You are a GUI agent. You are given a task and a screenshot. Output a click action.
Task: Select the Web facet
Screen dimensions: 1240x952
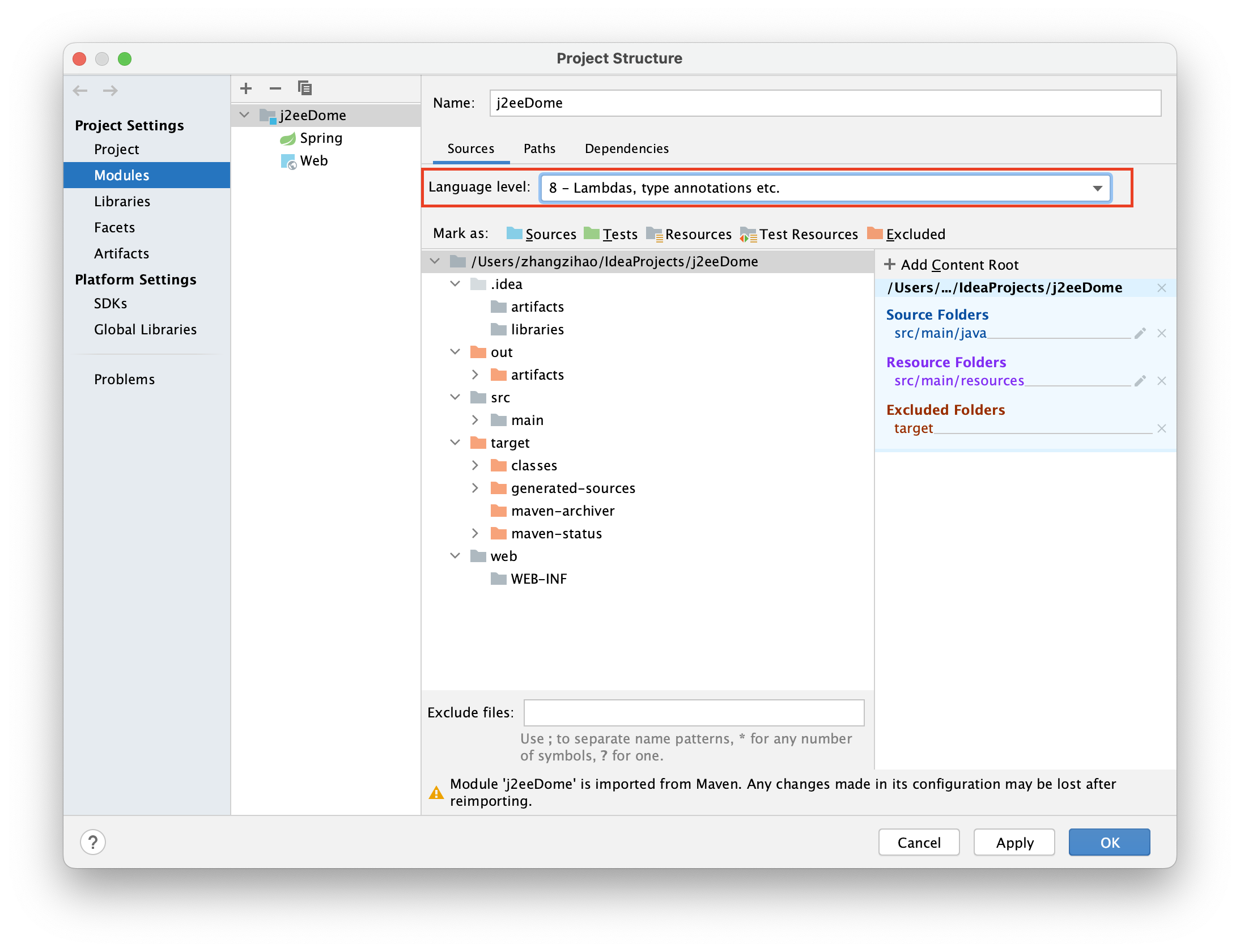(x=305, y=160)
